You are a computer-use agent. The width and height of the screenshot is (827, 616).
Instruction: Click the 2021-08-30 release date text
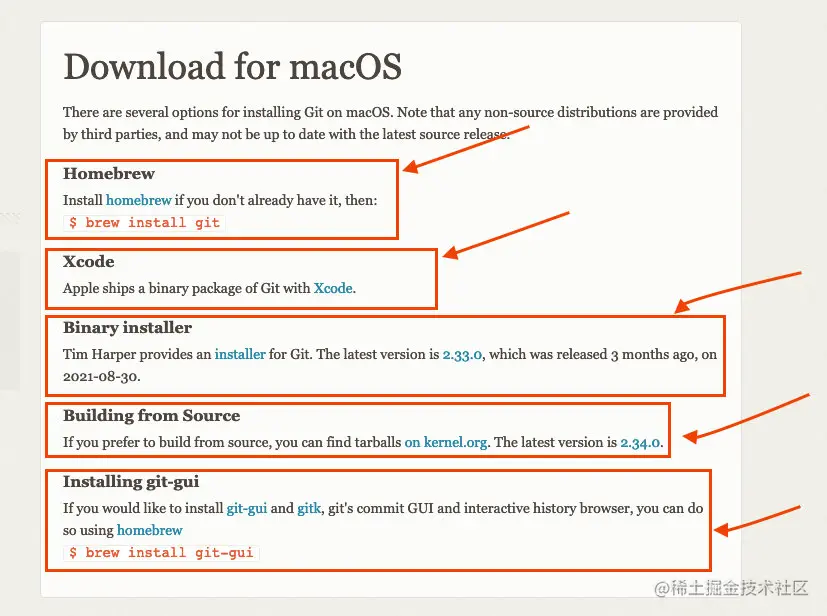[101, 377]
